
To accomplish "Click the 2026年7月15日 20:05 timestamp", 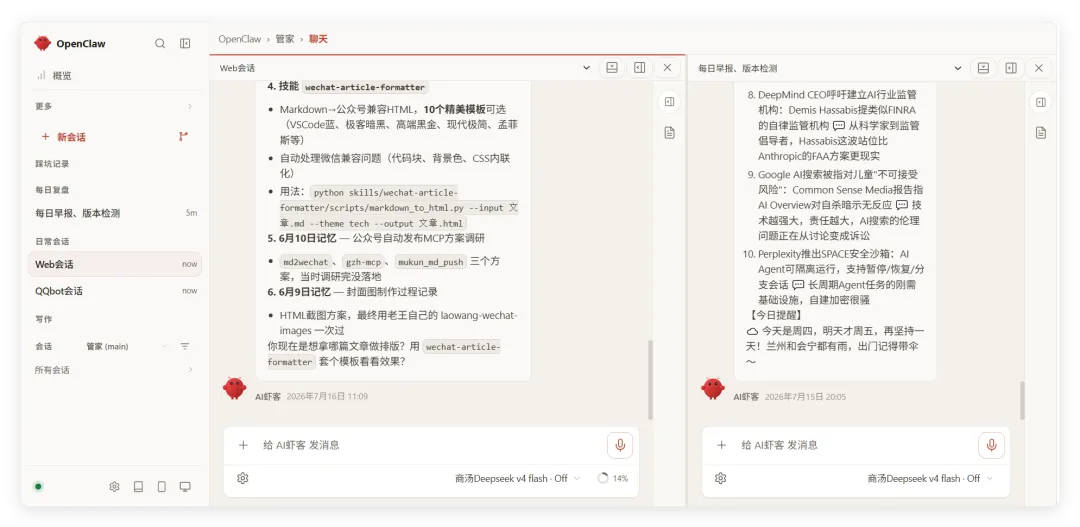I will tap(805, 397).
